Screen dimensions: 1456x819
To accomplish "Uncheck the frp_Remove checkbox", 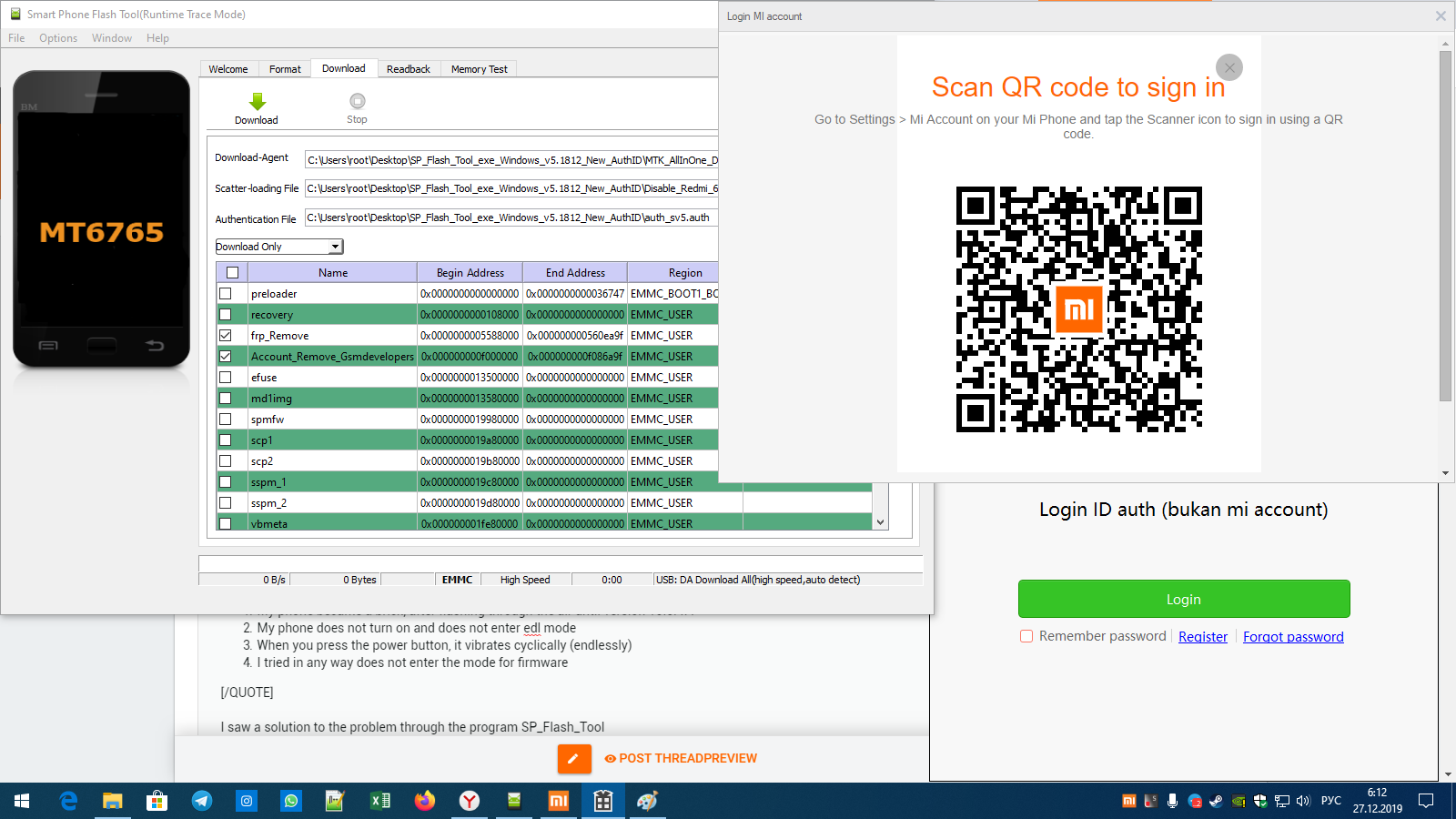I will pos(226,336).
